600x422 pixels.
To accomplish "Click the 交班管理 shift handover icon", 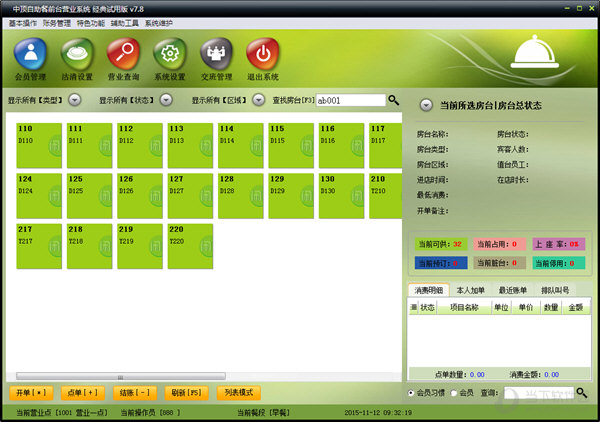I will click(x=216, y=53).
